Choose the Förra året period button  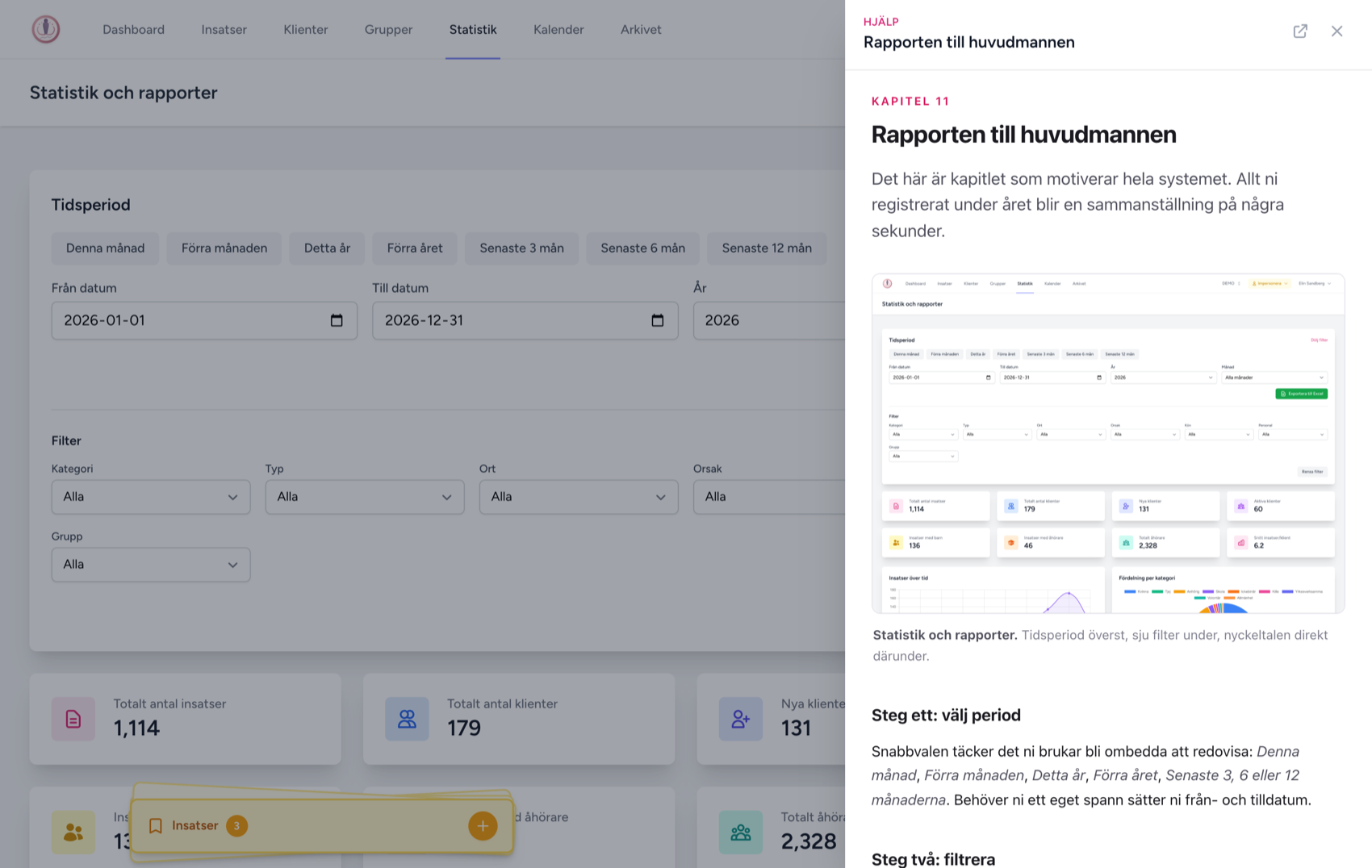pos(415,248)
